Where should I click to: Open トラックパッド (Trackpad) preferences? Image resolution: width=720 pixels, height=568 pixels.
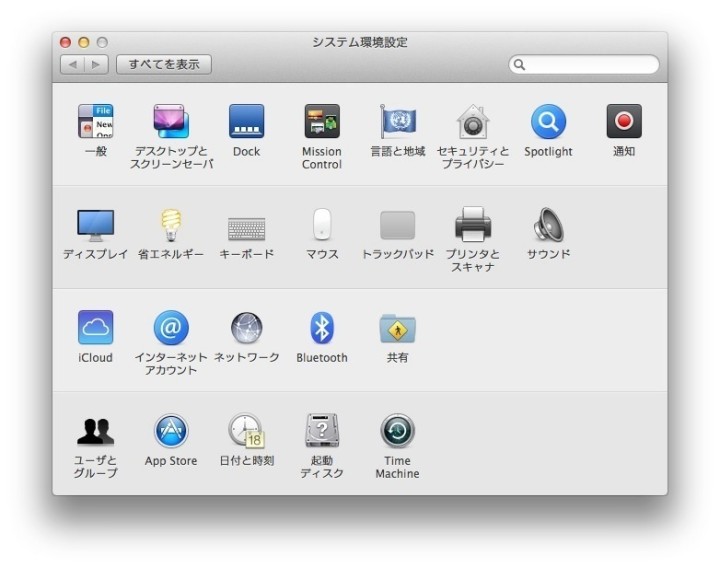(x=398, y=225)
